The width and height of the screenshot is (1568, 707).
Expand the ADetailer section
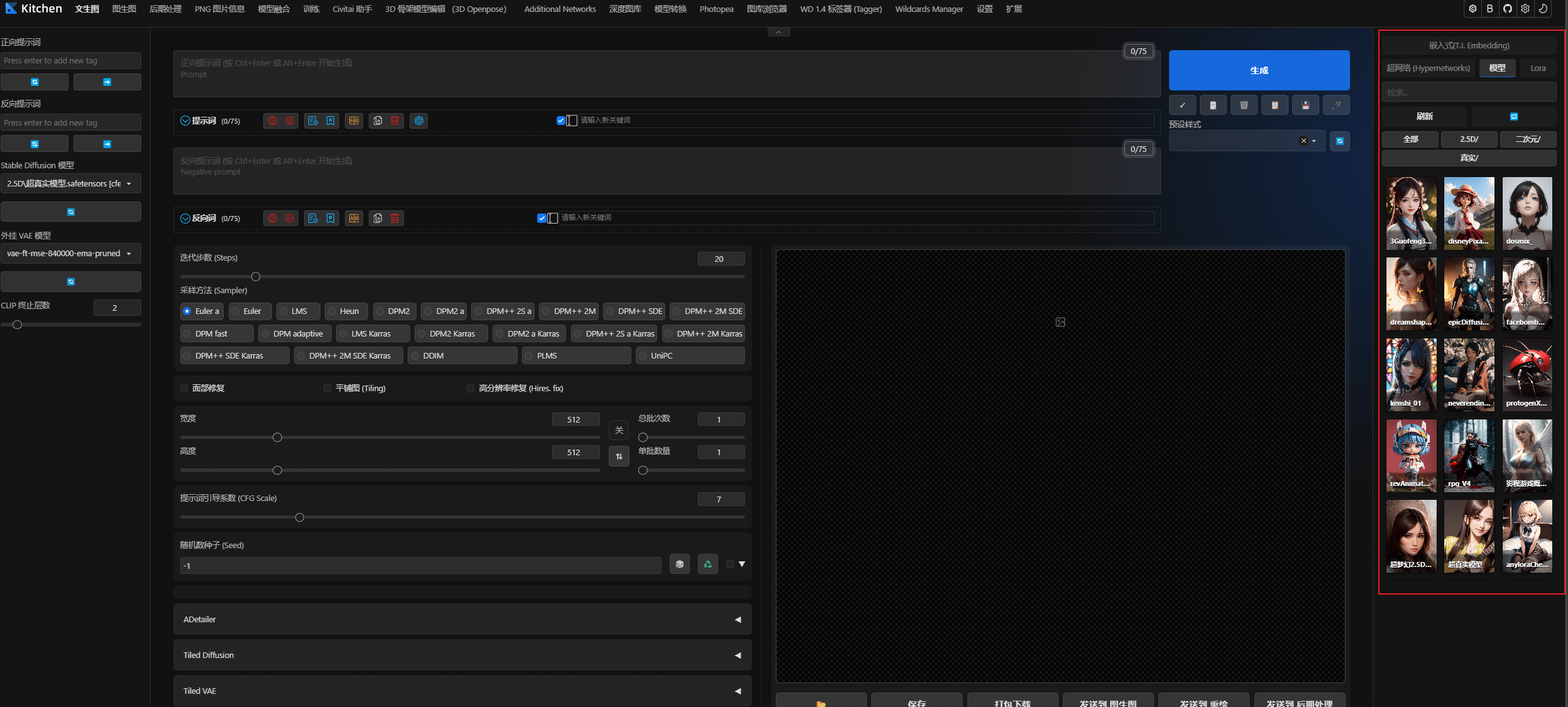coord(462,620)
